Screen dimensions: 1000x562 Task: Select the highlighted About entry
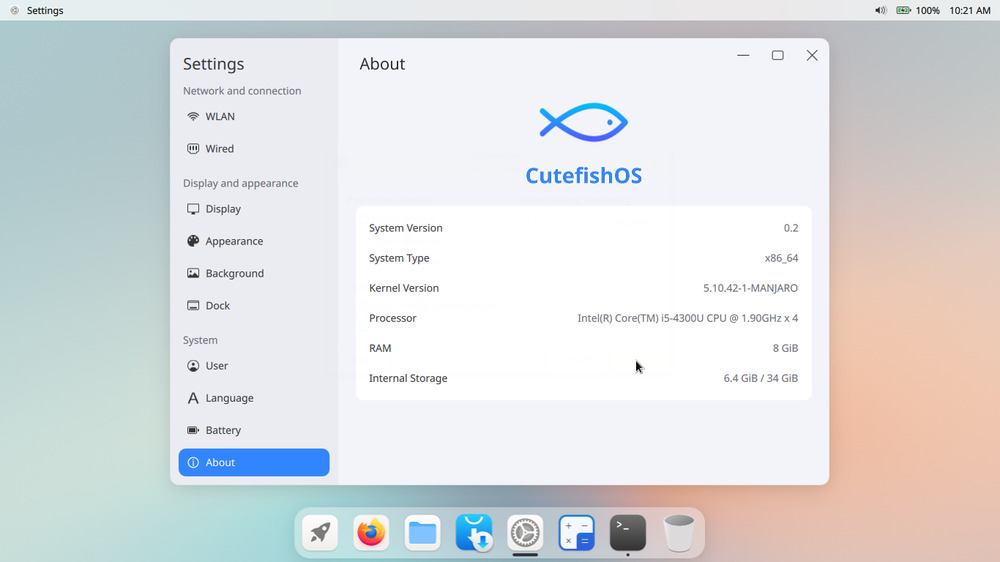254,462
